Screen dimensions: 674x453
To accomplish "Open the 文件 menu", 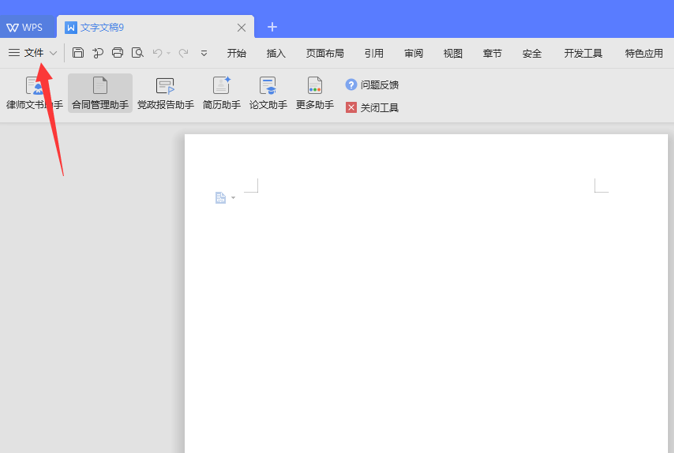I will 34,52.
